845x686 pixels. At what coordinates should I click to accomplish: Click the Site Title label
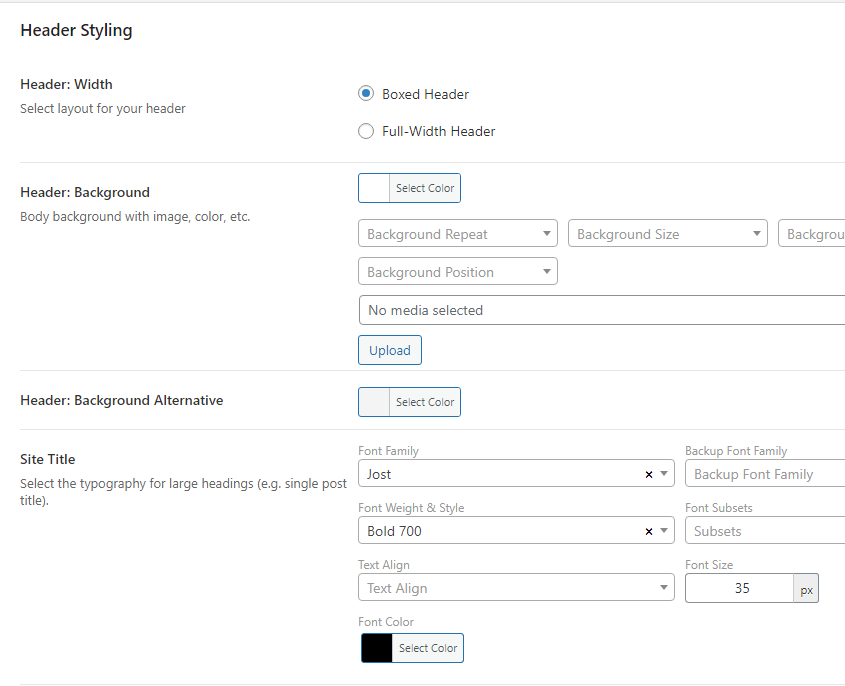pos(47,459)
